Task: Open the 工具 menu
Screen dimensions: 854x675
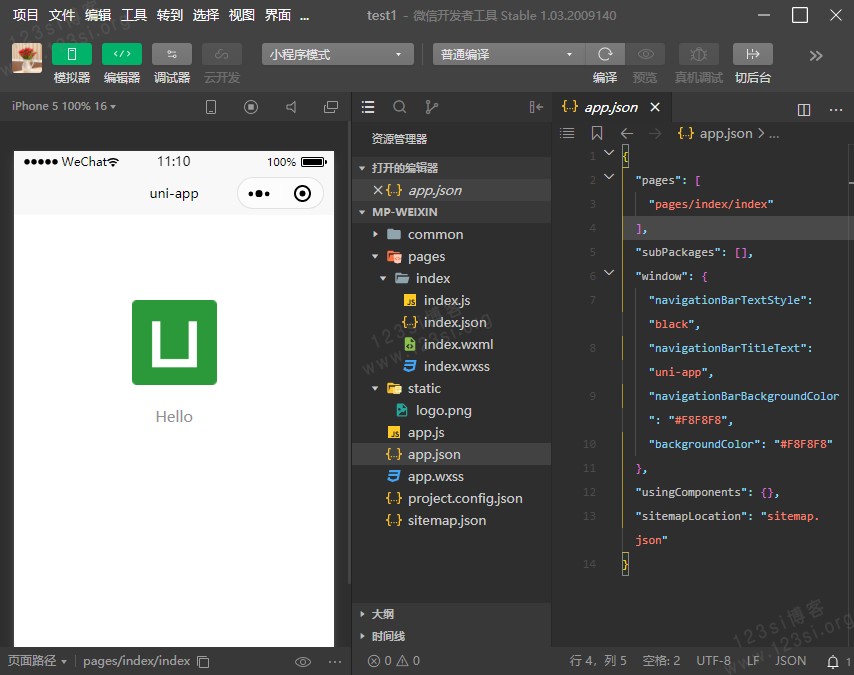Action: (134, 15)
